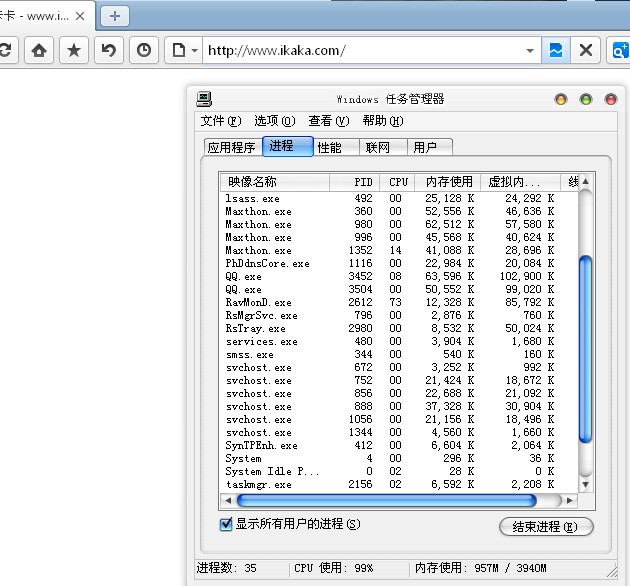The height and width of the screenshot is (586, 630).
Task: Select the RavMonD.exe process
Action: pos(399,302)
